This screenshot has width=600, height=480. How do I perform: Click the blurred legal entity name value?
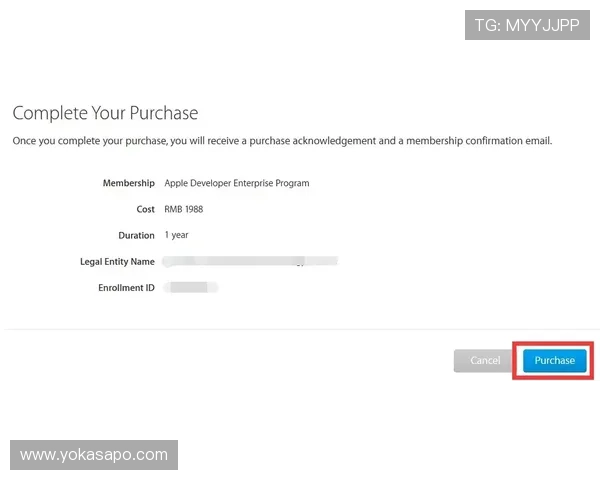250,262
